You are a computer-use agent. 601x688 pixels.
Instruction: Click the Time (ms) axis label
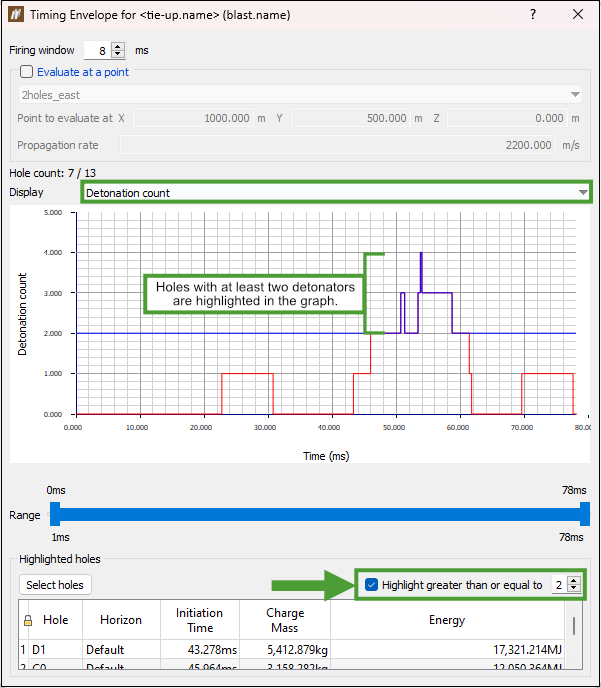pos(326,456)
